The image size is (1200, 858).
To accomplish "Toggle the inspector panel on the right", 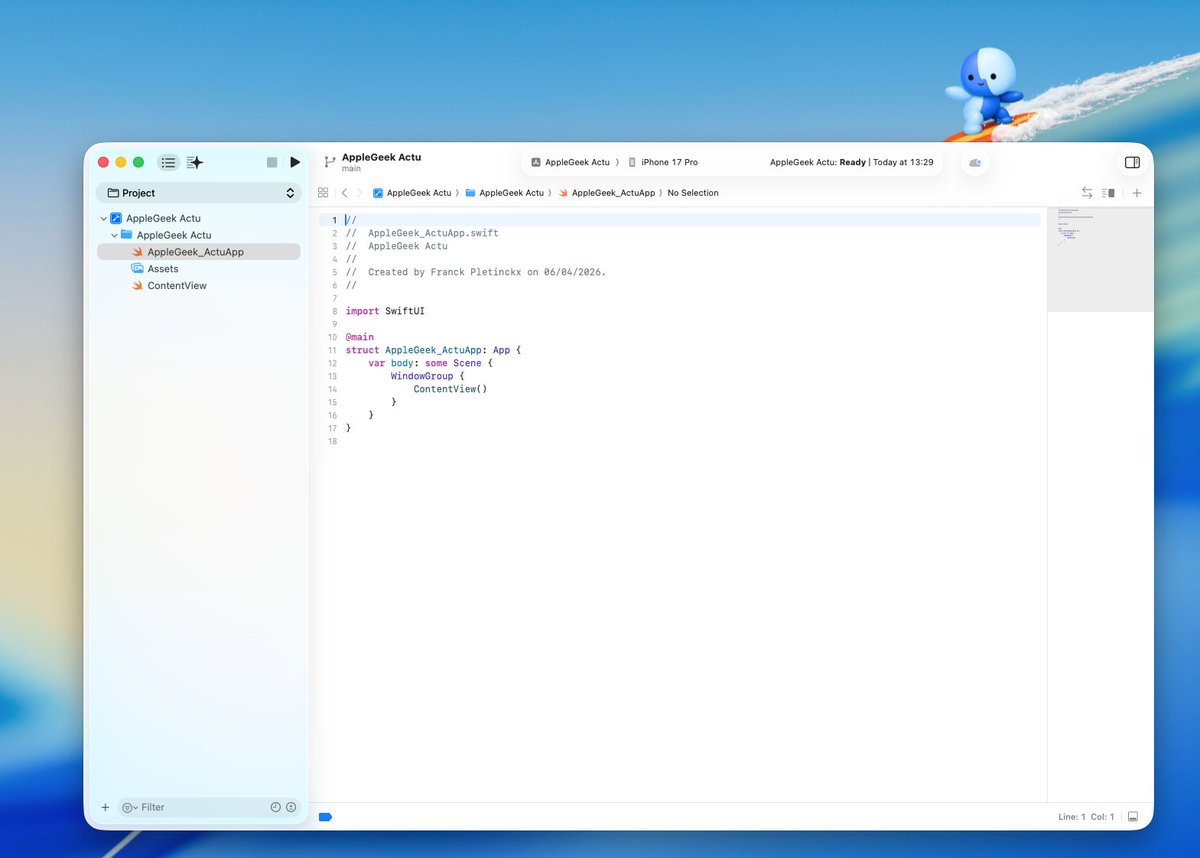I will [x=1132, y=162].
